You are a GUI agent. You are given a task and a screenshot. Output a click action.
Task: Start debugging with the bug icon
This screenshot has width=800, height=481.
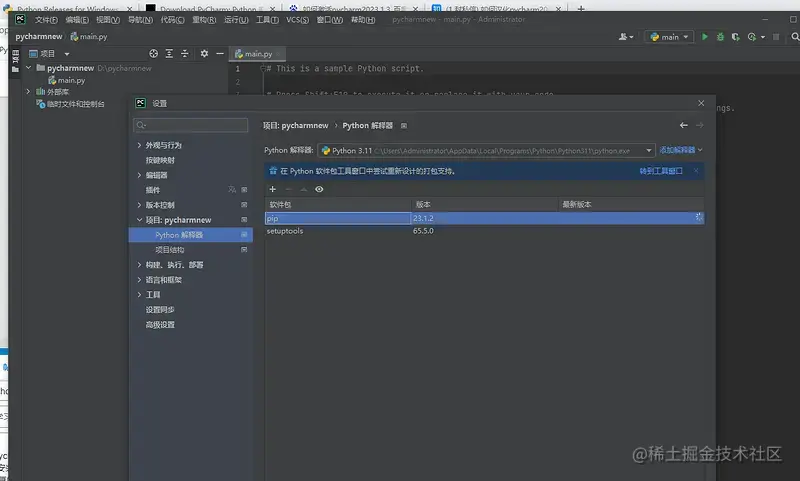[x=720, y=37]
